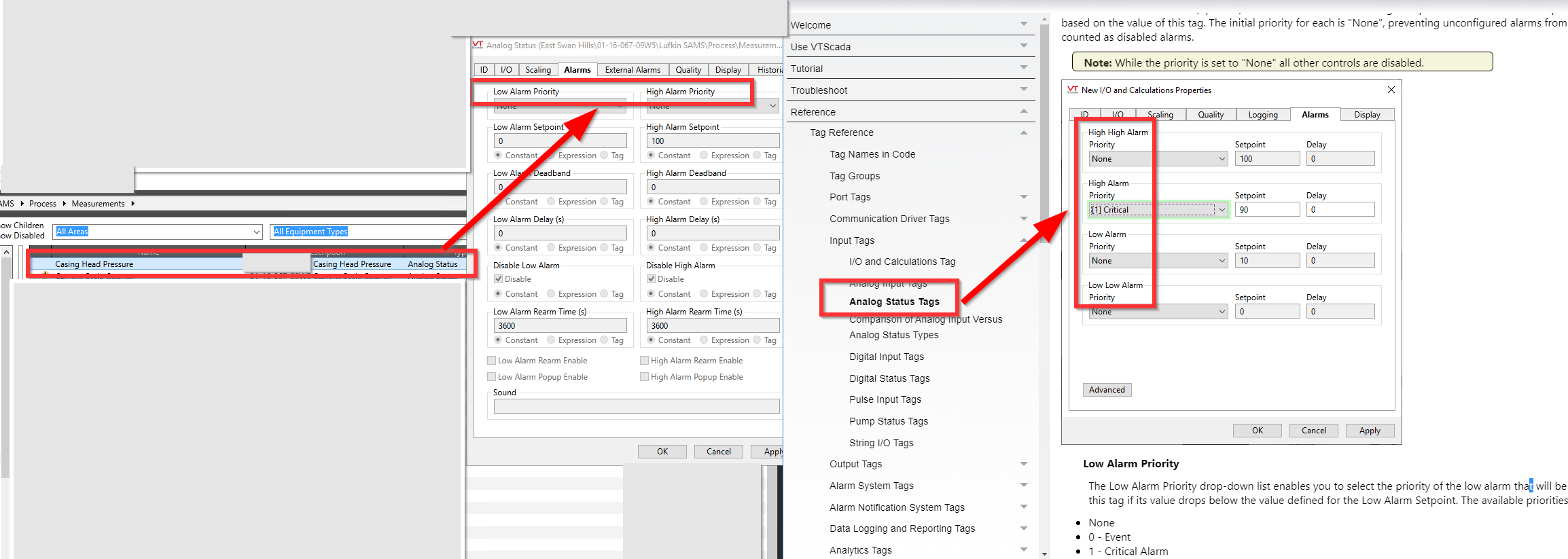Open the Digital Input Tags help topic
This screenshot has height=559, width=1568.
(886, 357)
